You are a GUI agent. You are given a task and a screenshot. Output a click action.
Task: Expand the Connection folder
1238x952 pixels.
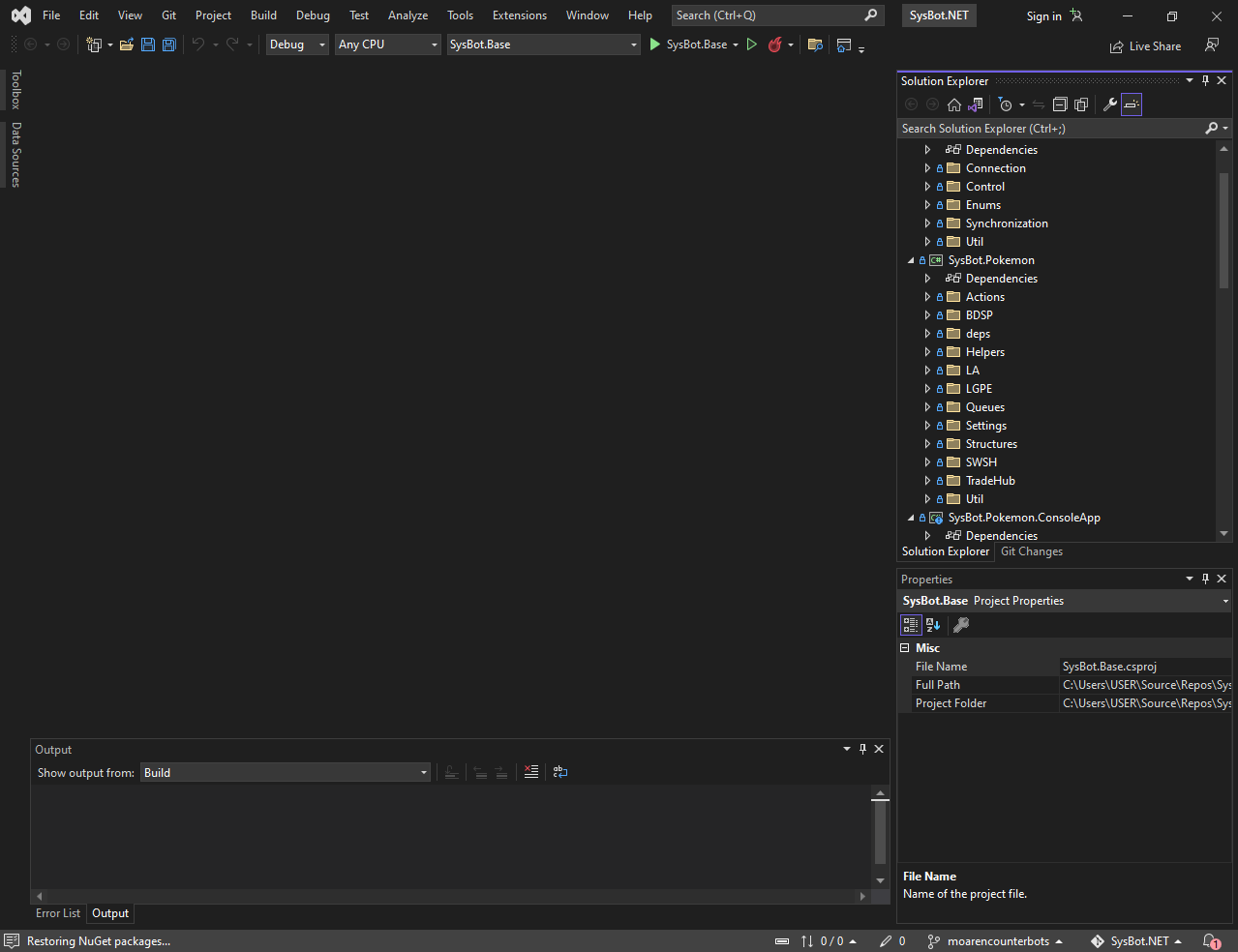click(927, 168)
